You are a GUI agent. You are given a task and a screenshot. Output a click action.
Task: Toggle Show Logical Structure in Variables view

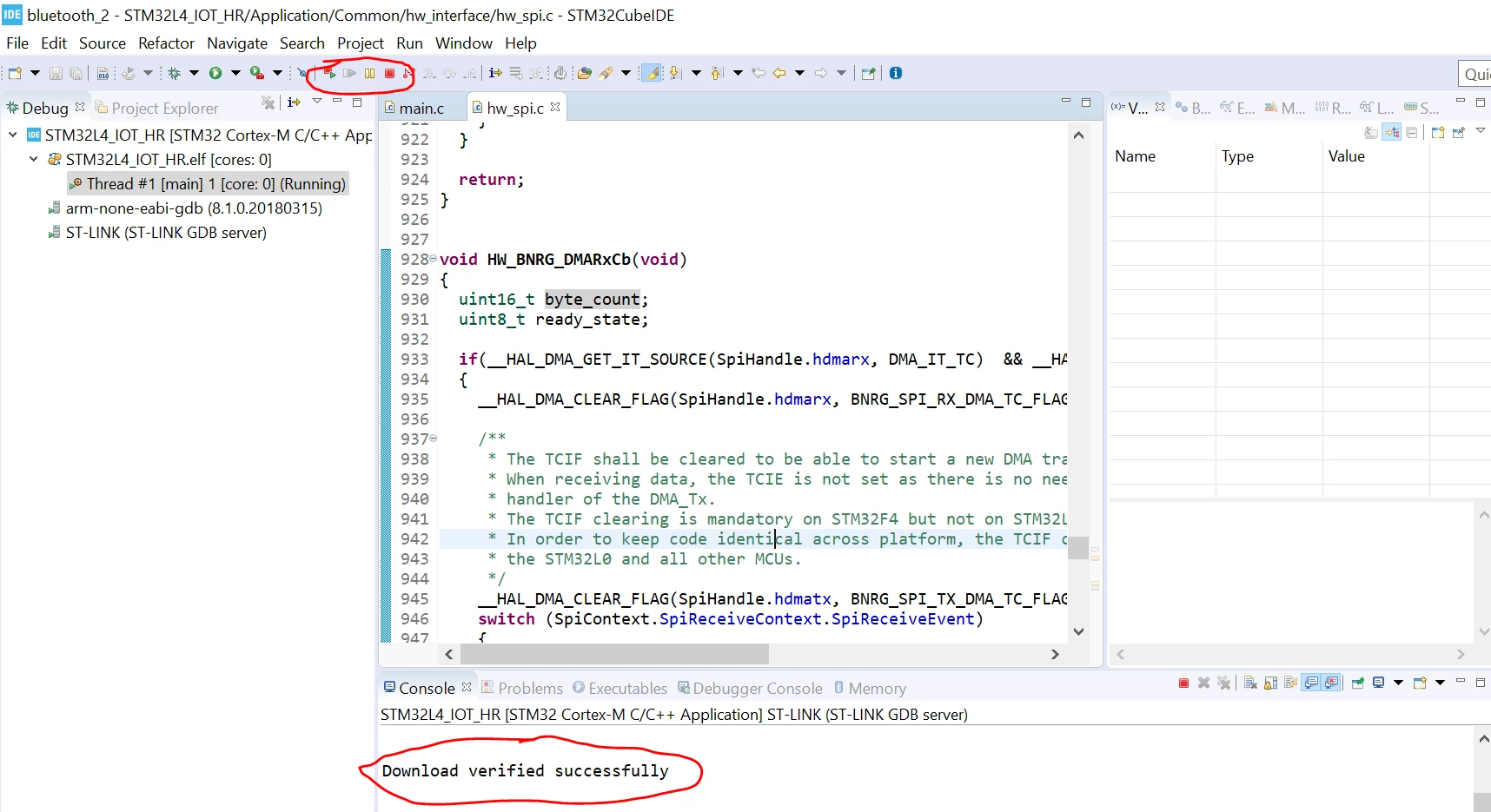1392,132
